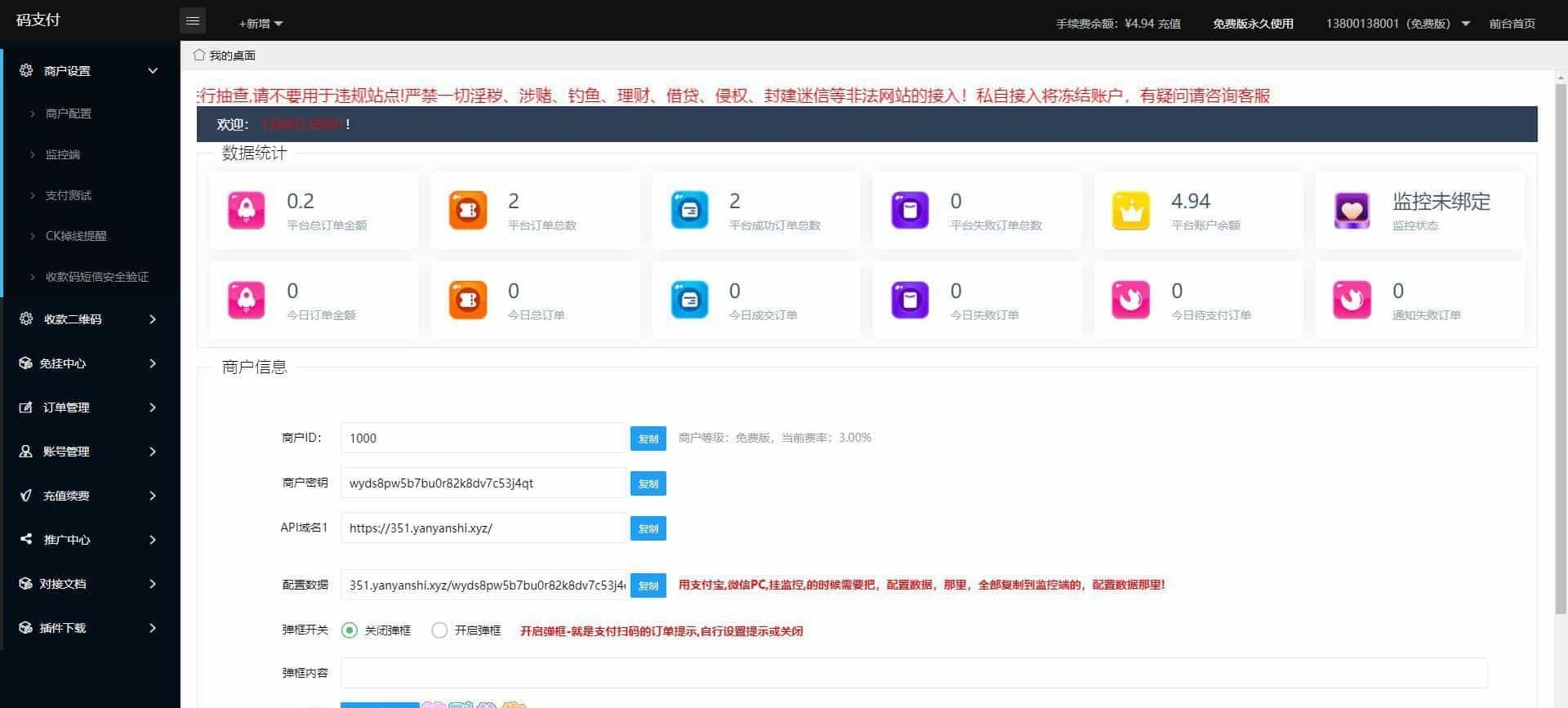This screenshot has width=1568, height=708.
Task: Click the 手续费余额 ¥4.94 充值 link
Action: pos(1118,24)
